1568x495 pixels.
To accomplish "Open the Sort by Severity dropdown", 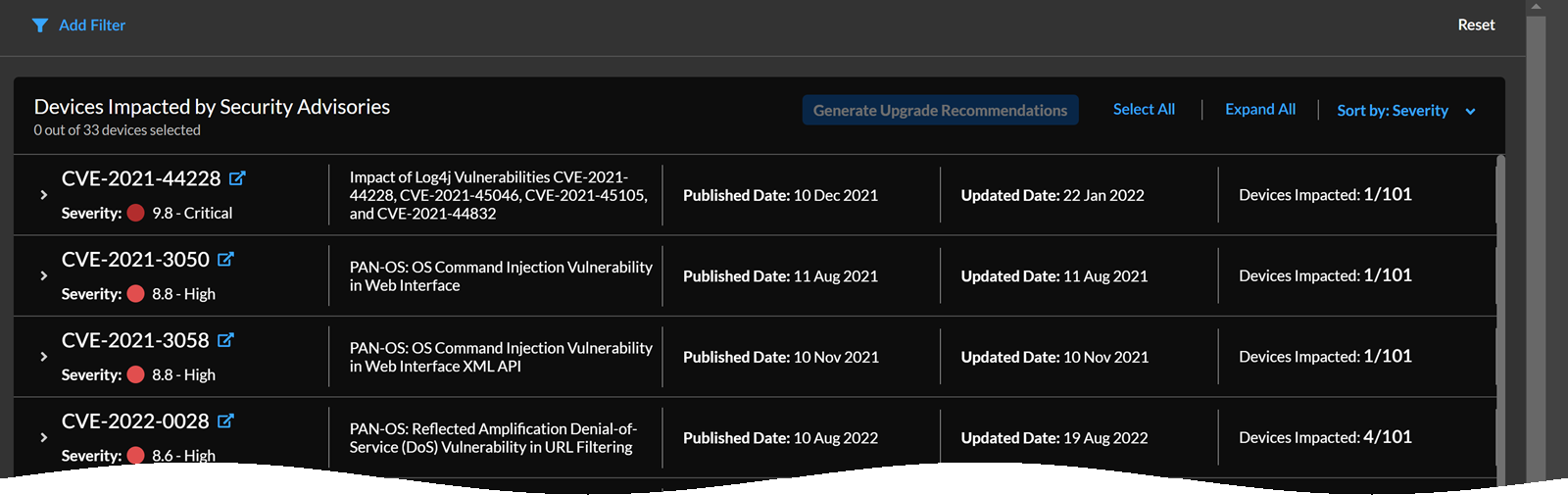I will [1405, 111].
